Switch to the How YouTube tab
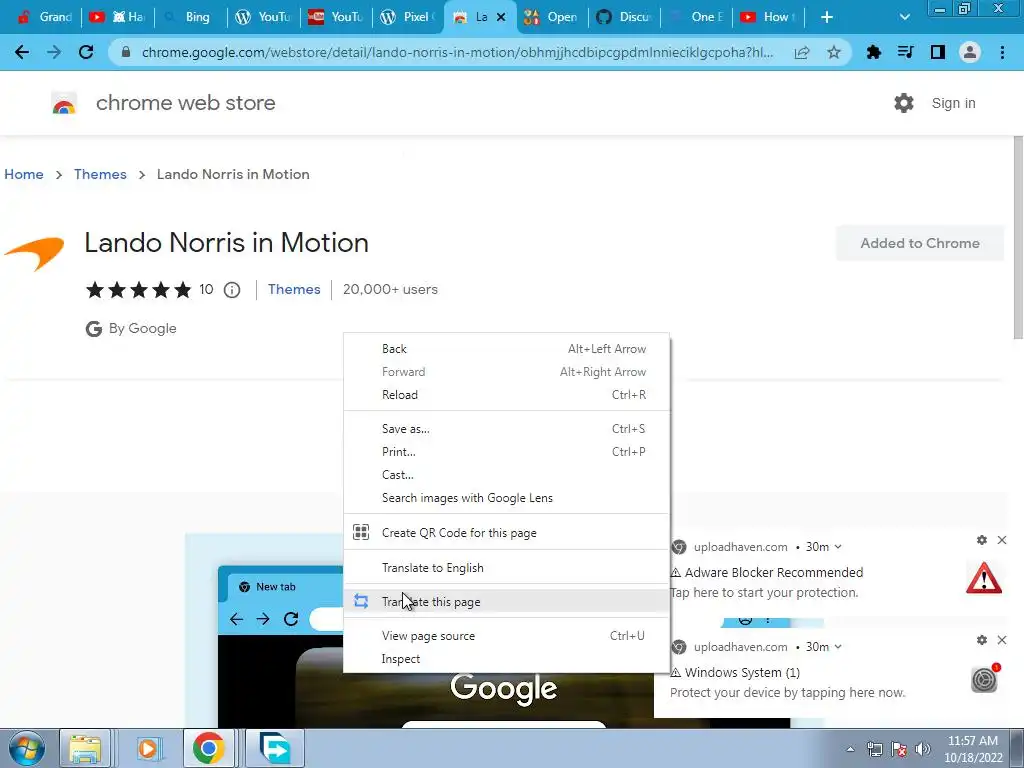Image resolution: width=1024 pixels, height=768 pixels. click(x=769, y=17)
